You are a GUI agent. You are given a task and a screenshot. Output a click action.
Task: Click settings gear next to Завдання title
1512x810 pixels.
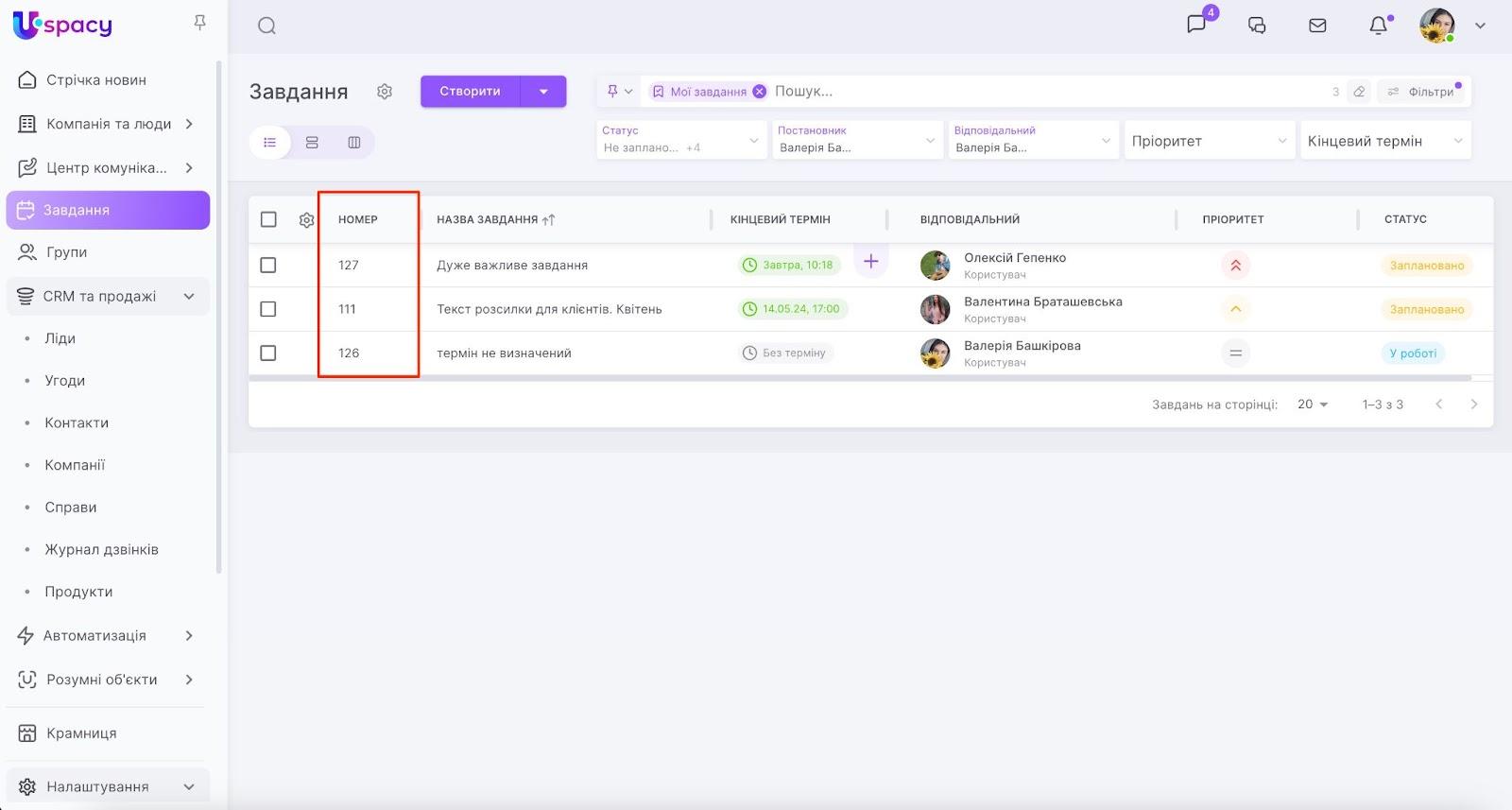[385, 92]
